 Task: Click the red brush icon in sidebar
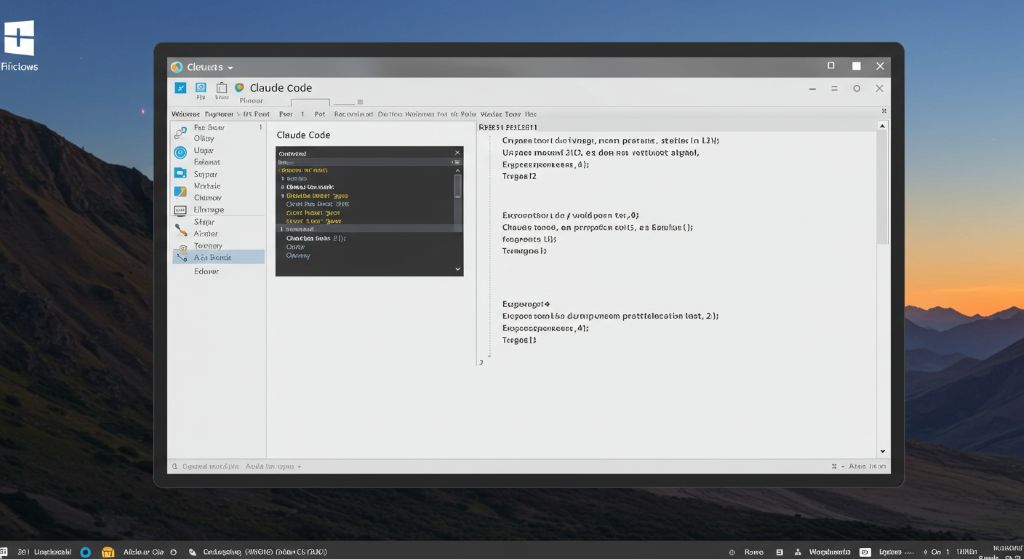181,229
